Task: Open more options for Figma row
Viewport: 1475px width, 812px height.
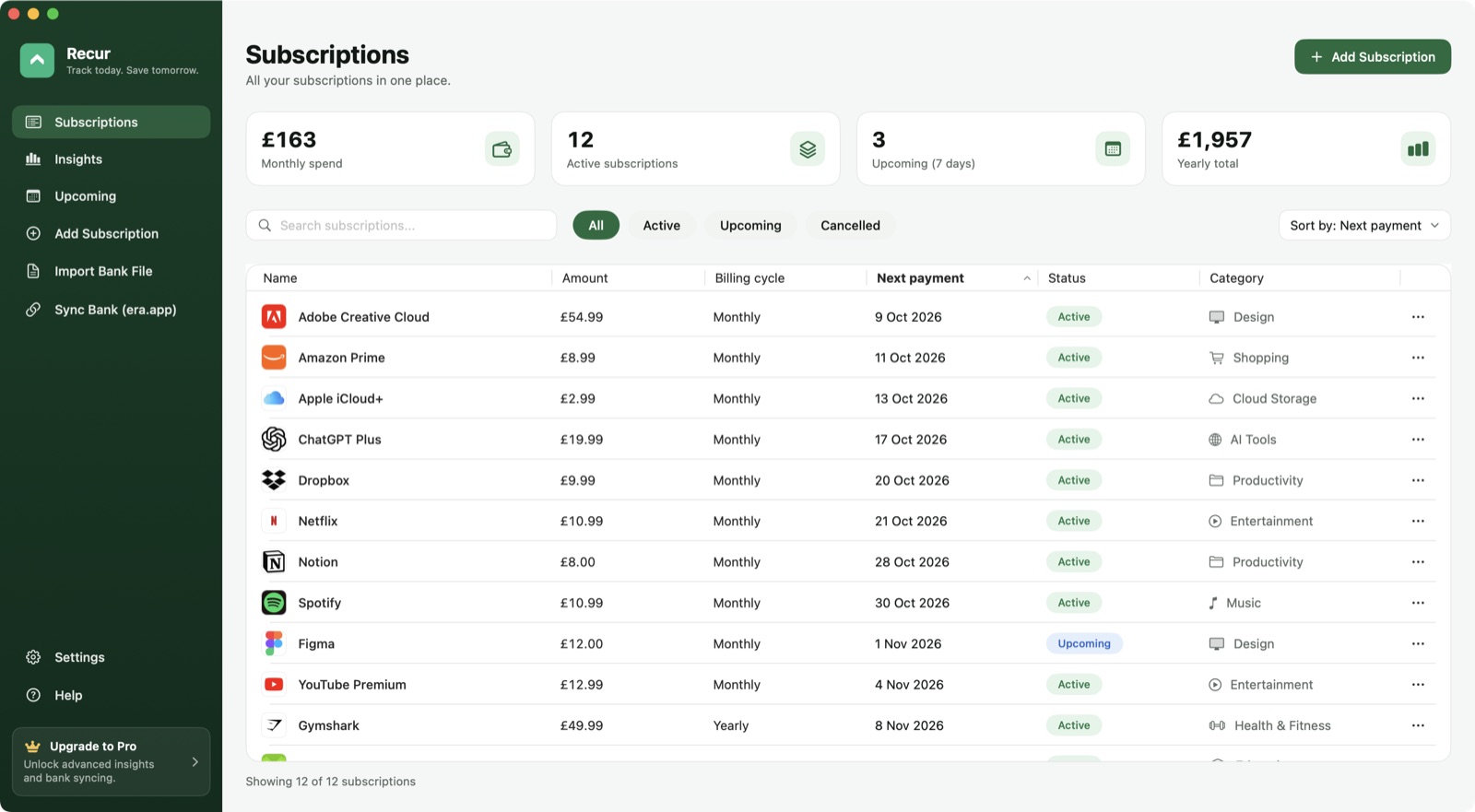Action: tap(1418, 643)
